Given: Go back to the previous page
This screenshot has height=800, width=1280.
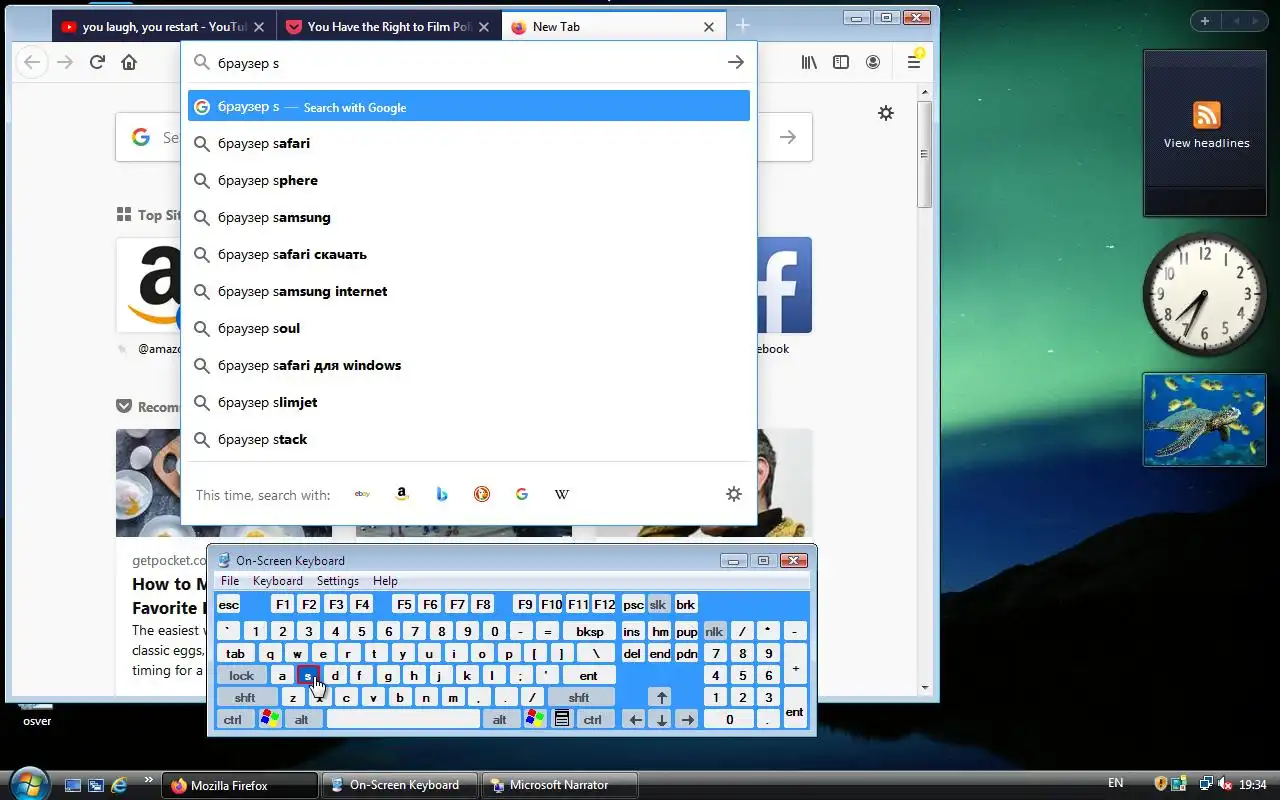Looking at the screenshot, I should click(x=32, y=62).
